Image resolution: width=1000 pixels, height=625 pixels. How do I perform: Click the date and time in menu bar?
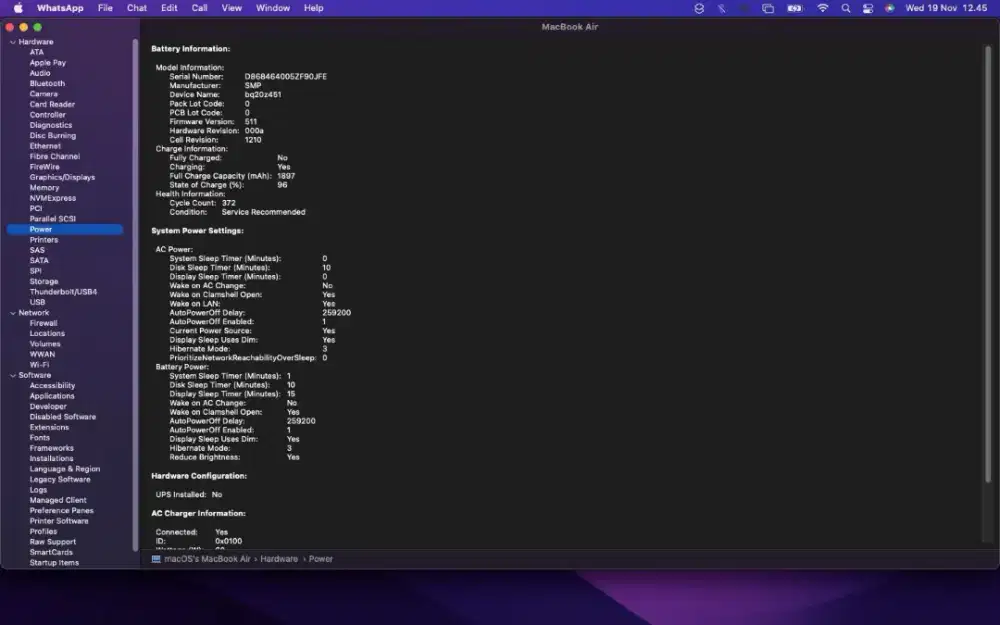946,8
